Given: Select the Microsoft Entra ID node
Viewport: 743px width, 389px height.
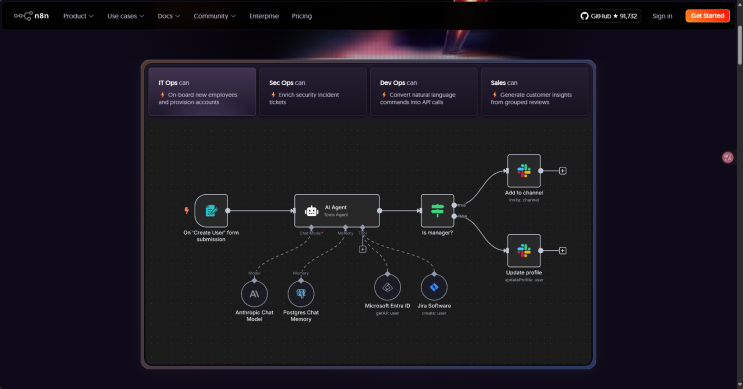Looking at the screenshot, I should (x=388, y=287).
